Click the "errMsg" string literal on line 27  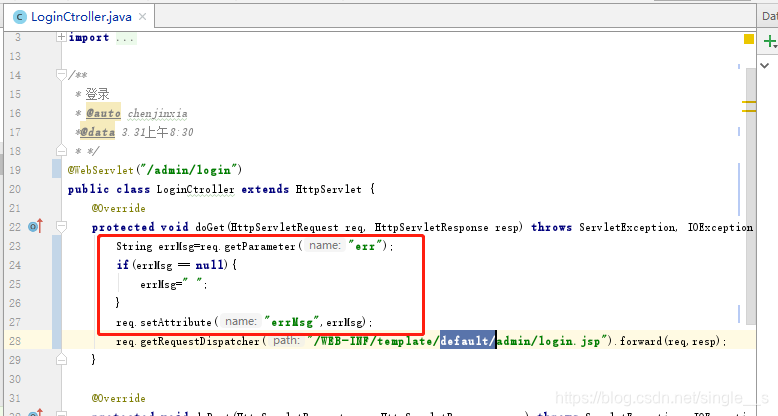coord(291,322)
